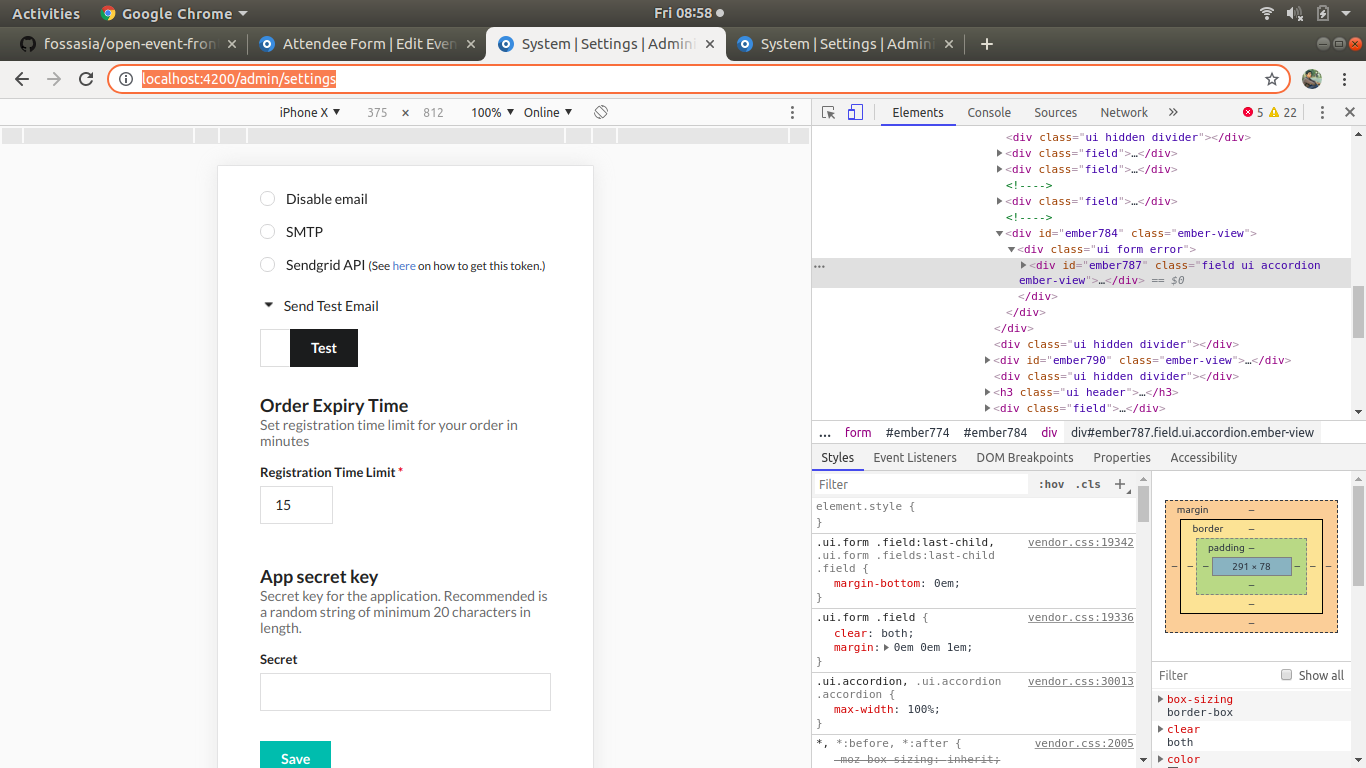
Task: Click the Test button
Action: (x=323, y=347)
